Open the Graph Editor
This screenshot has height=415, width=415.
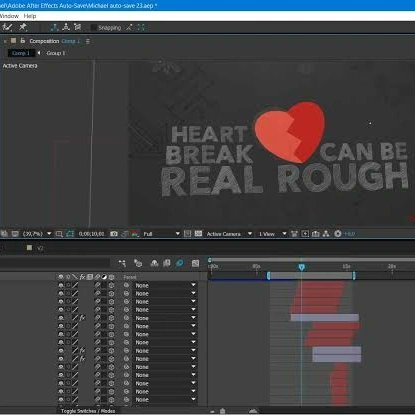tap(195, 263)
